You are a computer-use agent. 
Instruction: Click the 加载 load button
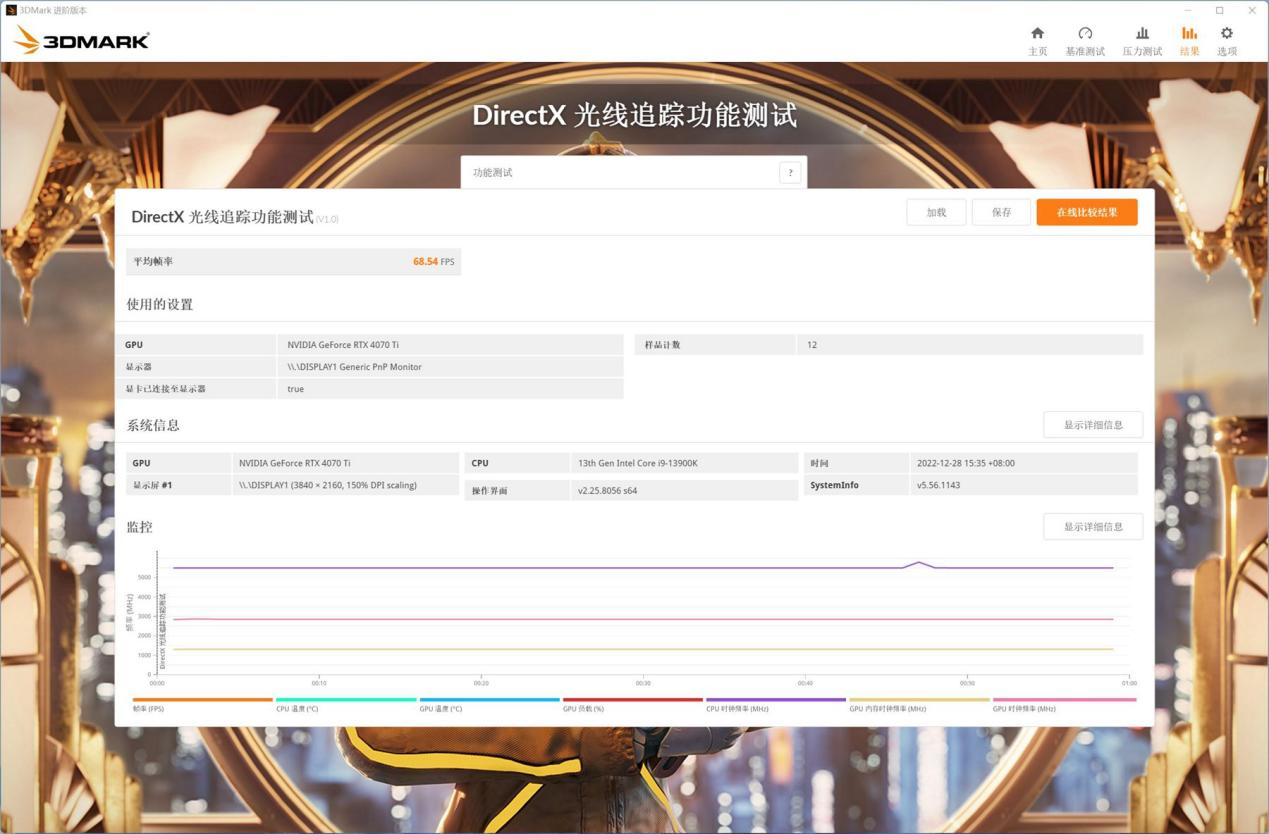coord(936,212)
